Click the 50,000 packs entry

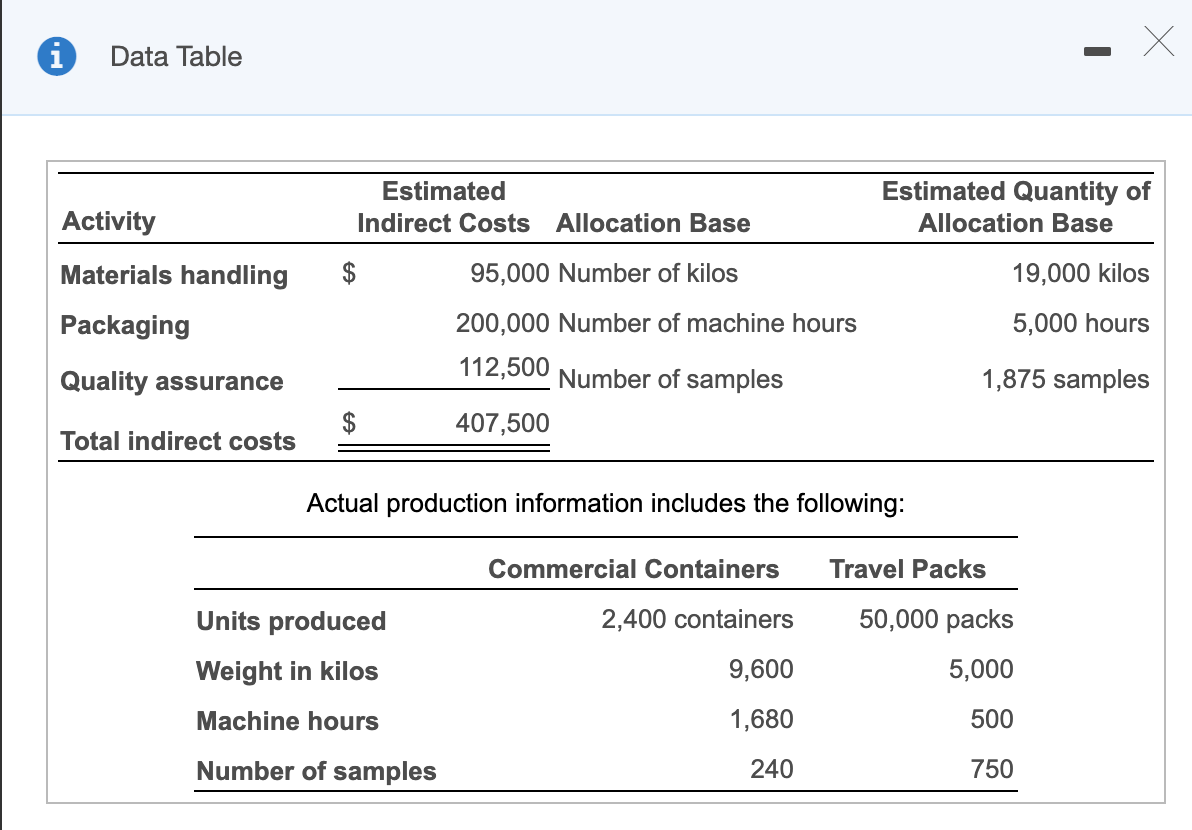(x=934, y=619)
